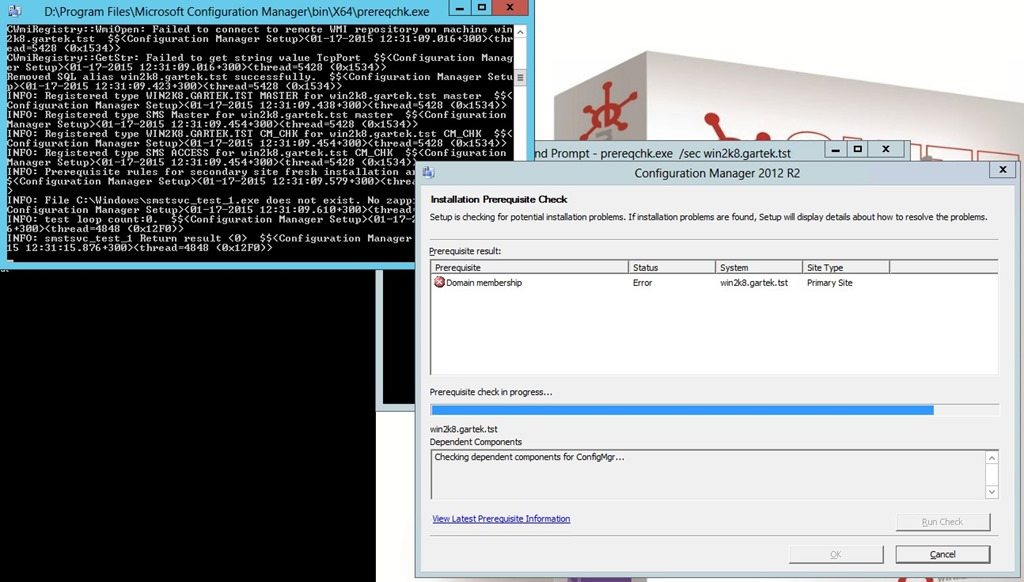Select the Domain membership prerequisite row
Viewport: 1024px width, 582px height.
714,283
